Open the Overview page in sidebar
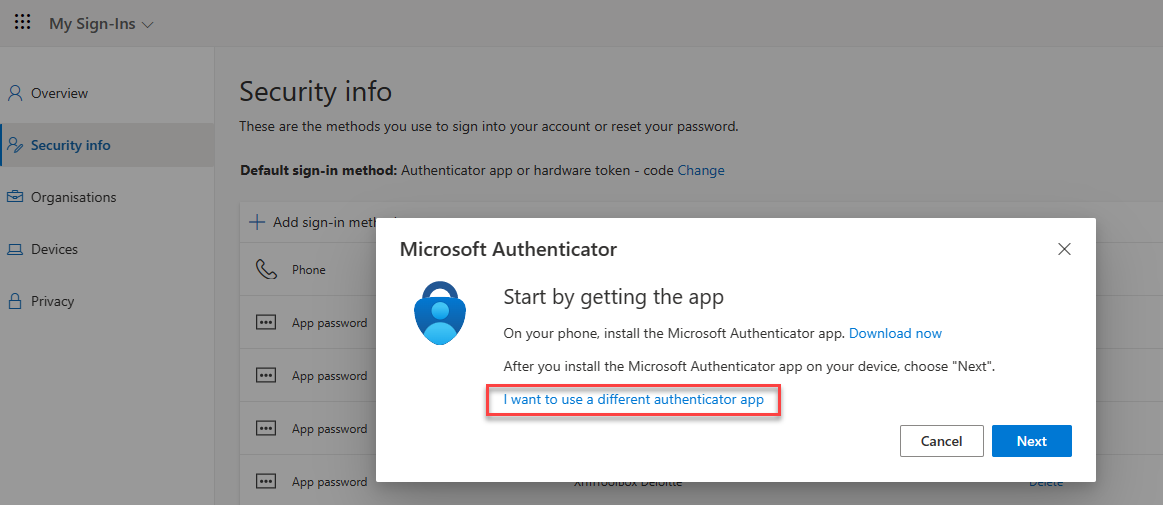1163x505 pixels. click(59, 93)
